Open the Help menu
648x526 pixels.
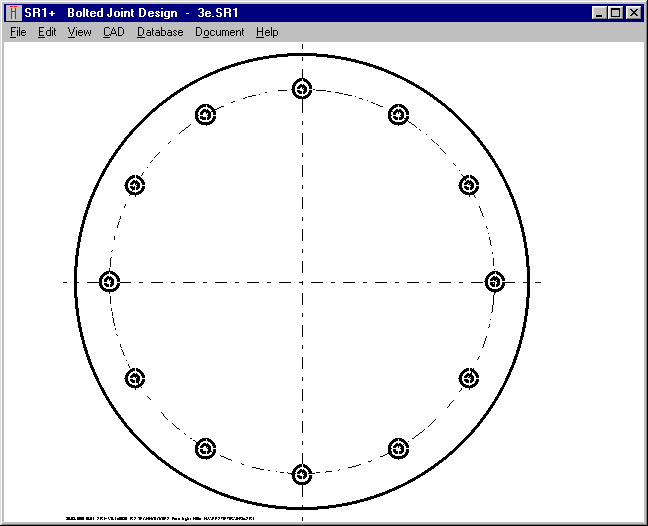click(267, 32)
